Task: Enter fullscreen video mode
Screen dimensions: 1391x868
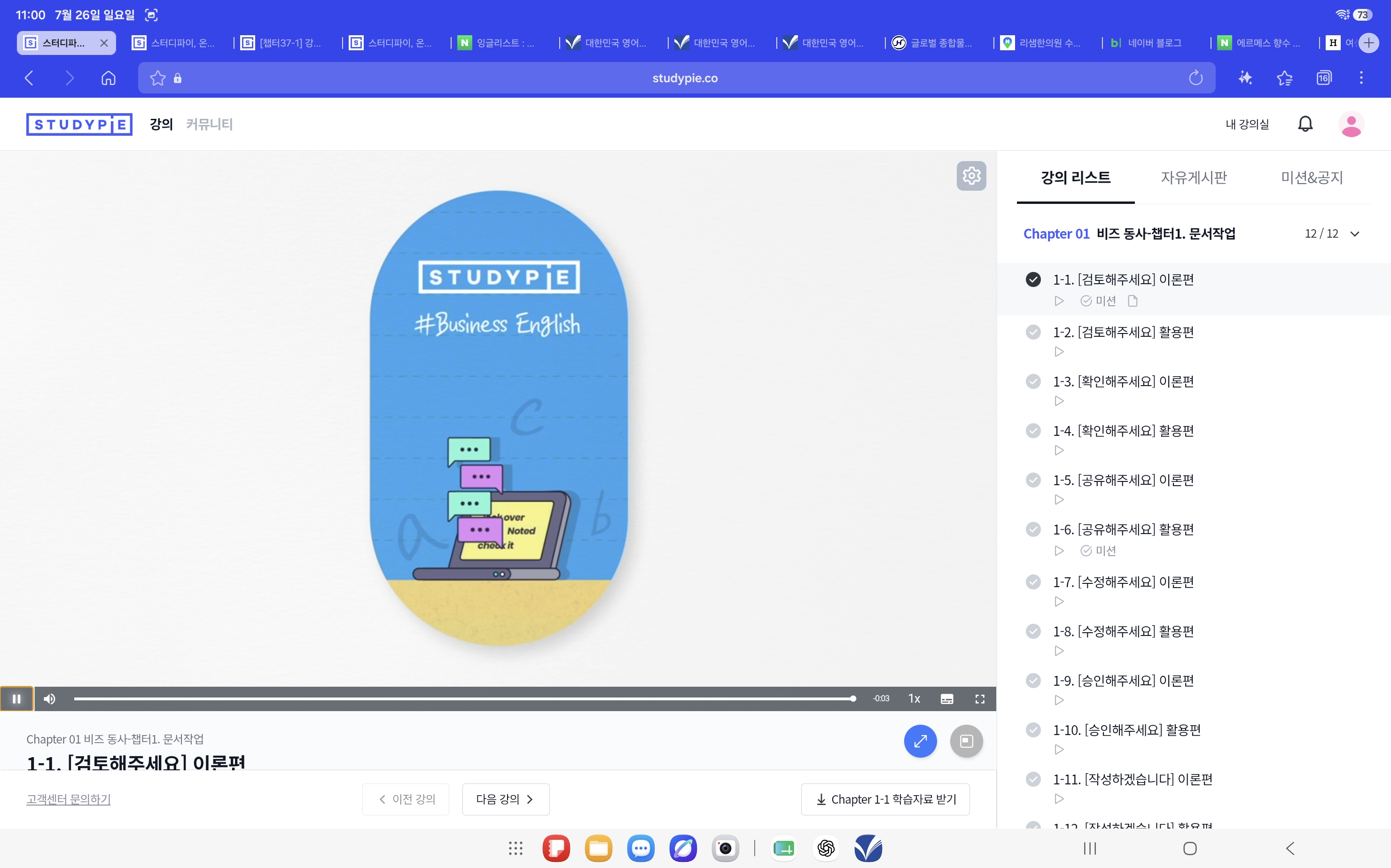Action: (980, 698)
